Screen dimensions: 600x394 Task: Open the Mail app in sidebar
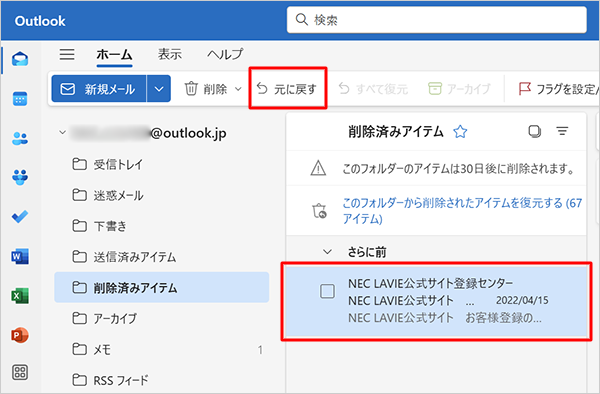[20, 59]
